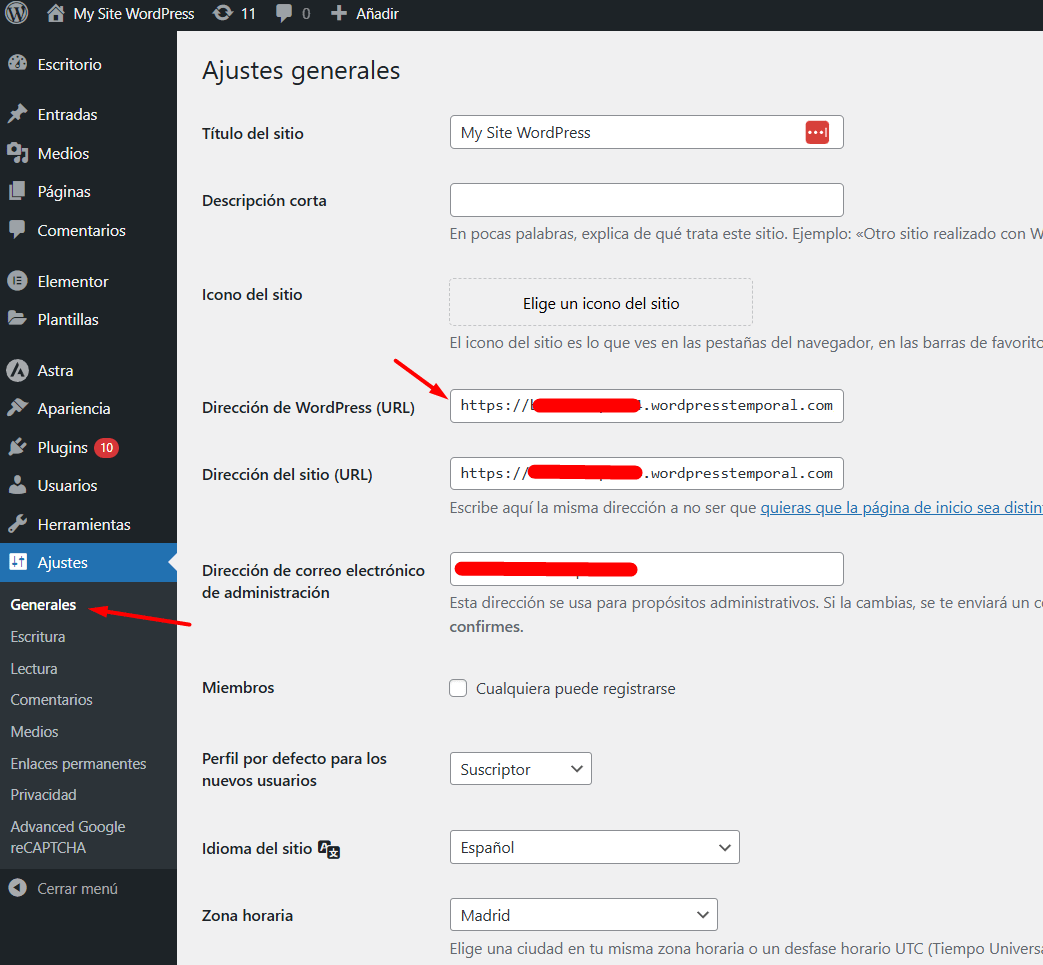Open the Generales settings submenu
The width and height of the screenshot is (1043, 965).
pyautogui.click(x=43, y=605)
